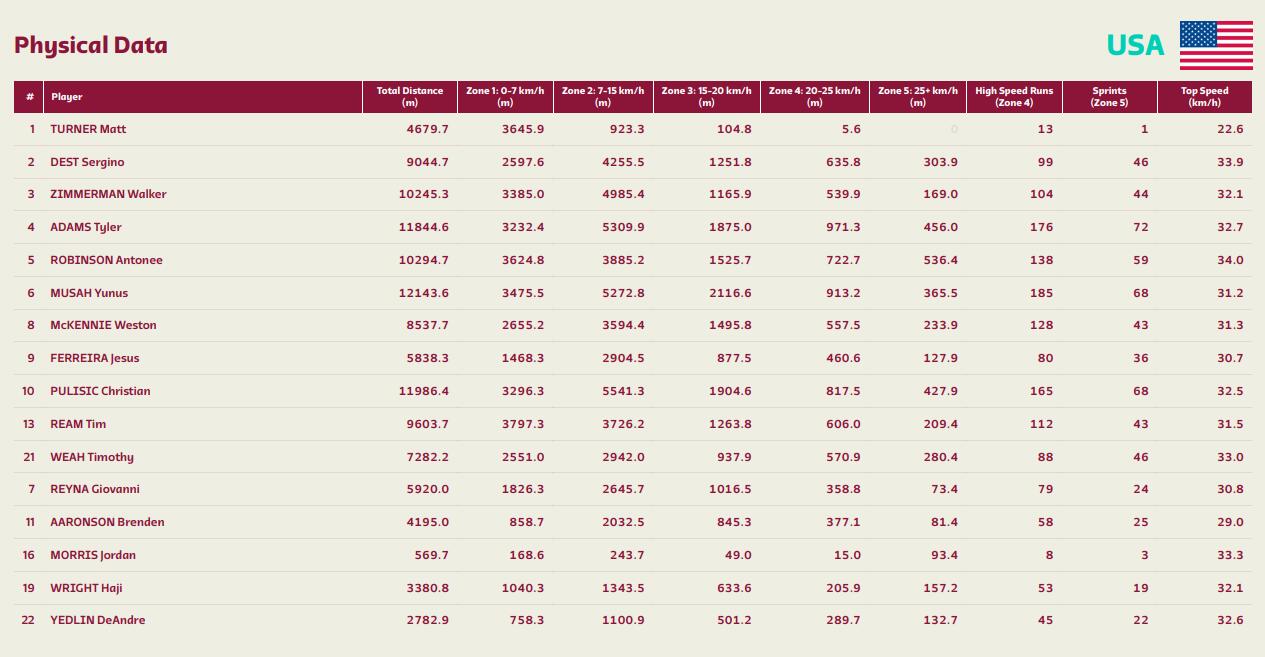The height and width of the screenshot is (657, 1265).
Task: Click player name WRIGHT Haji
Action: pyautogui.click(x=86, y=588)
